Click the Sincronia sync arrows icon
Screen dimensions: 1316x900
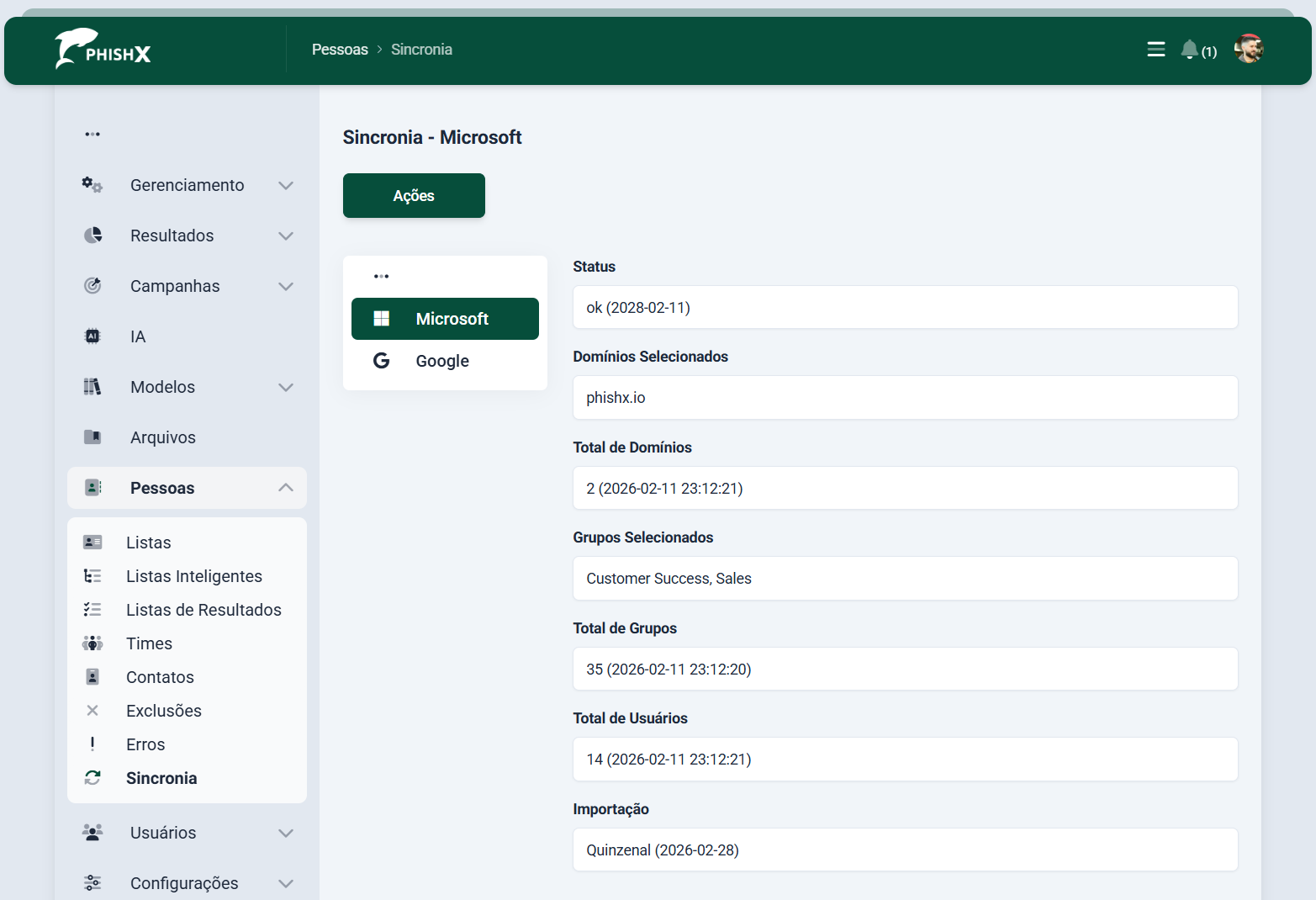(x=92, y=778)
